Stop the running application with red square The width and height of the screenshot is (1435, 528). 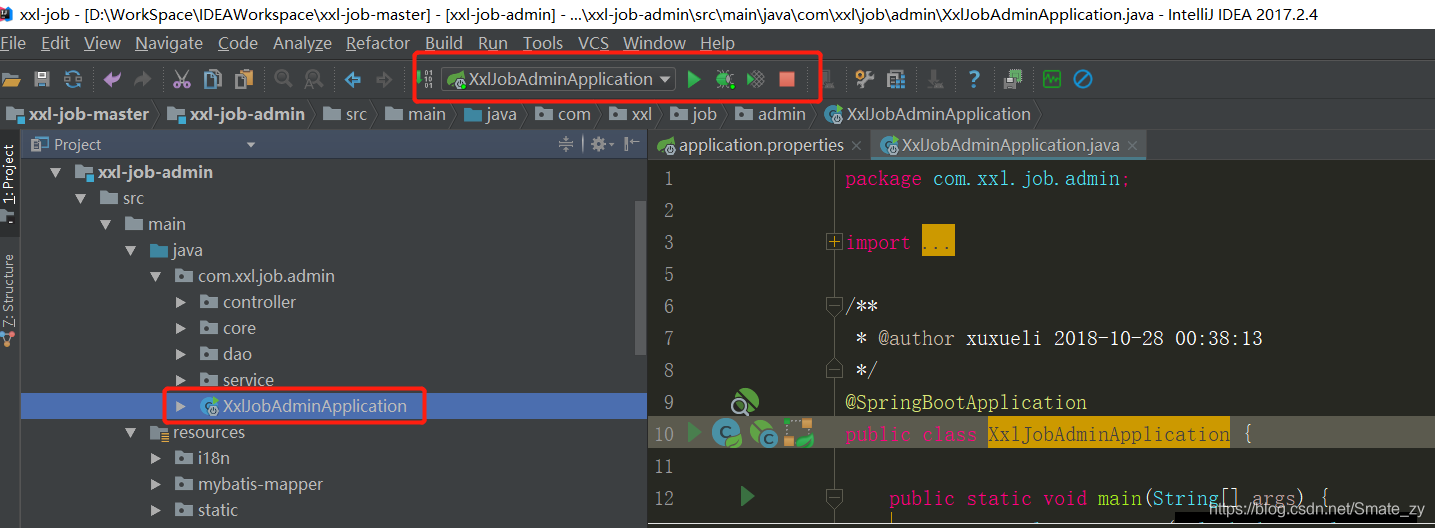pyautogui.click(x=787, y=79)
